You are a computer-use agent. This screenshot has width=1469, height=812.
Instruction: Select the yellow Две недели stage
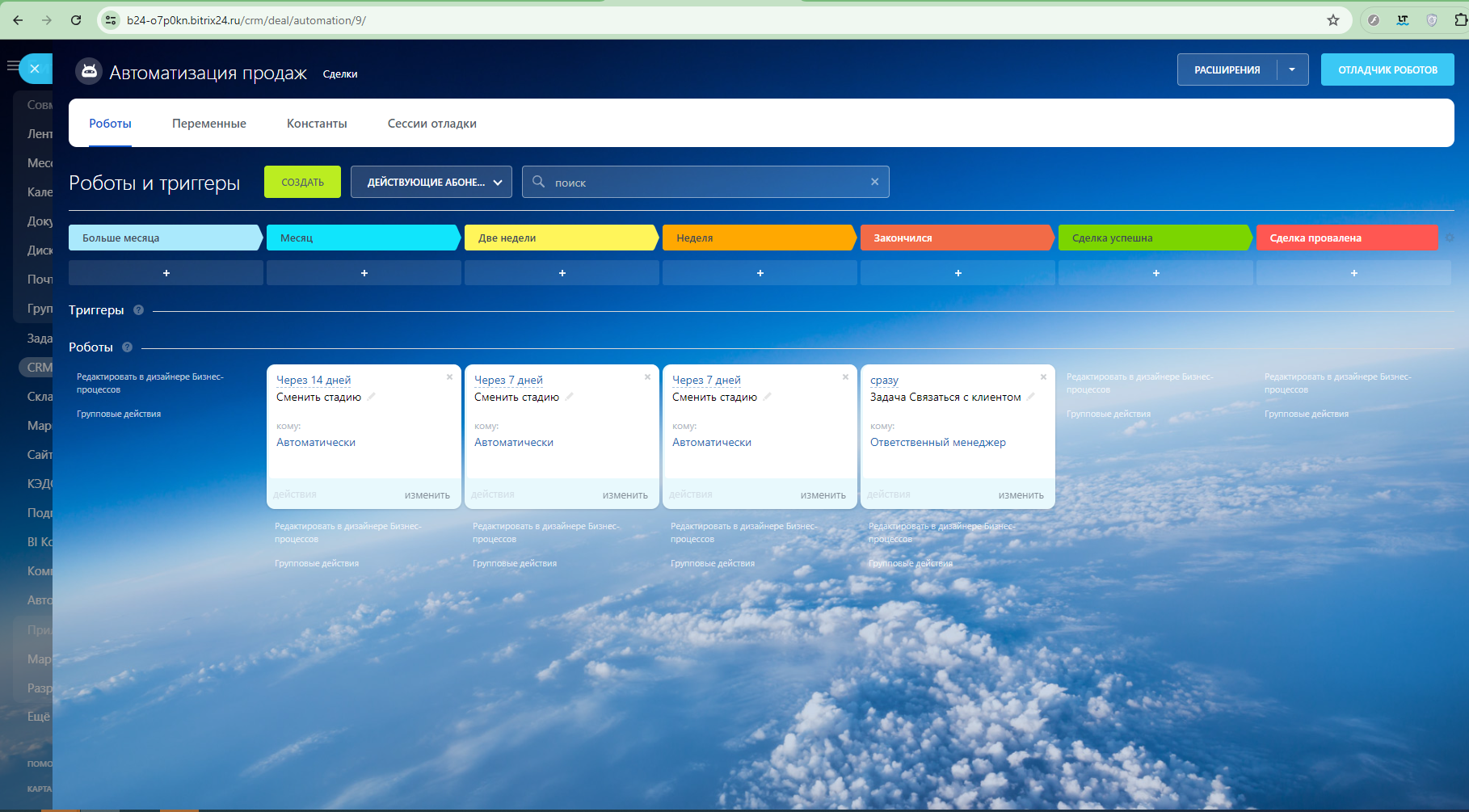561,238
